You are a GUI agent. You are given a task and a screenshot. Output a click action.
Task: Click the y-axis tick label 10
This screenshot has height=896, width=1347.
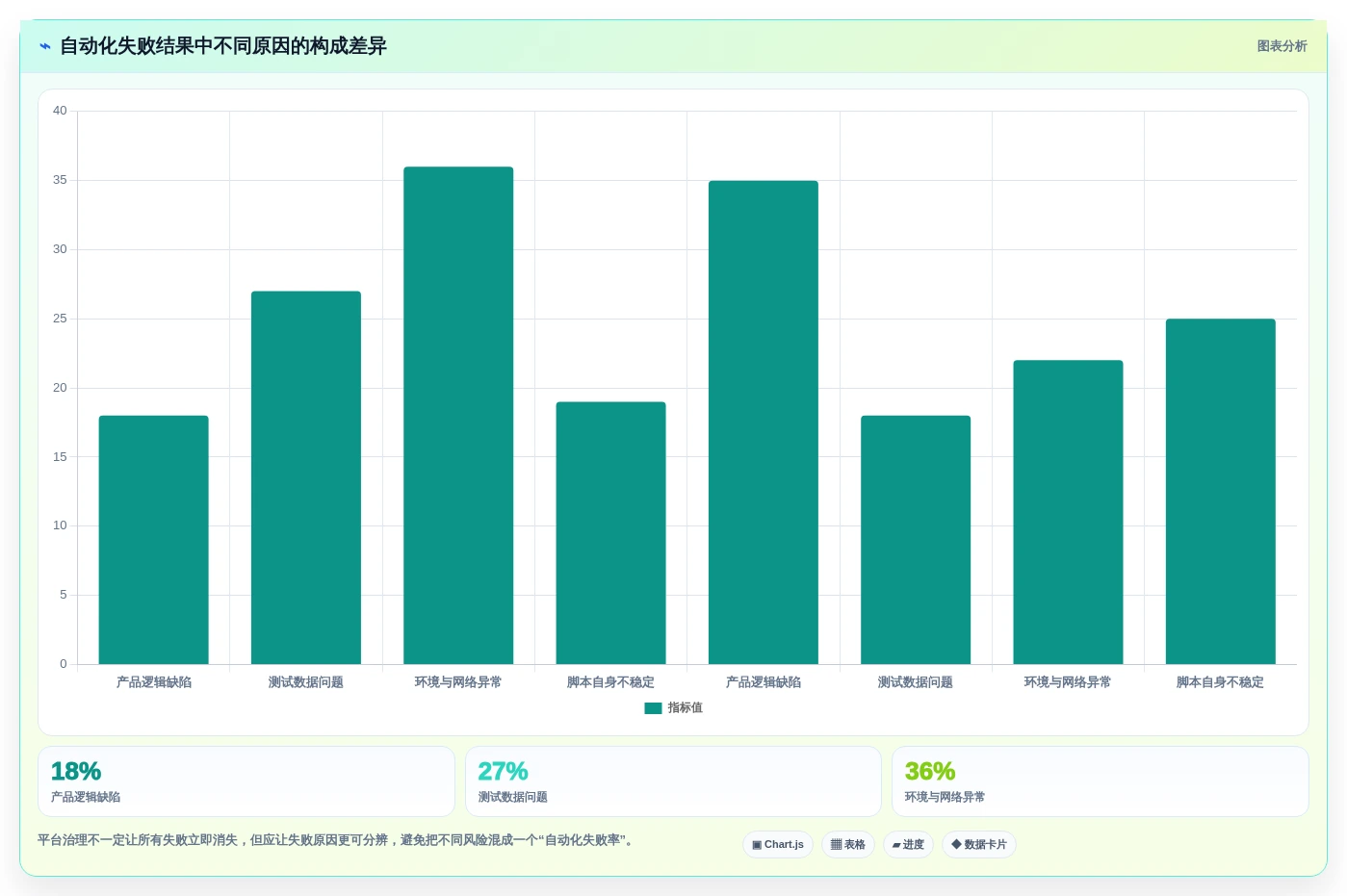click(x=60, y=525)
